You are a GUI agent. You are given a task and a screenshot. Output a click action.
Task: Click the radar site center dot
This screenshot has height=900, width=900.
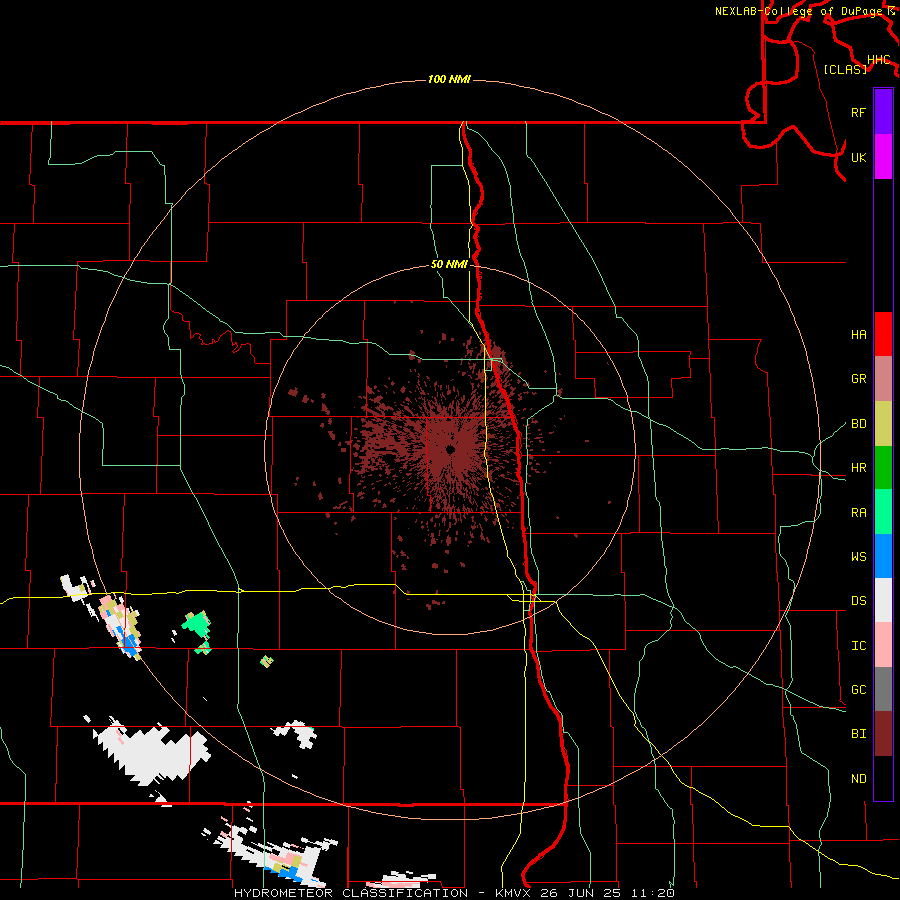(451, 450)
